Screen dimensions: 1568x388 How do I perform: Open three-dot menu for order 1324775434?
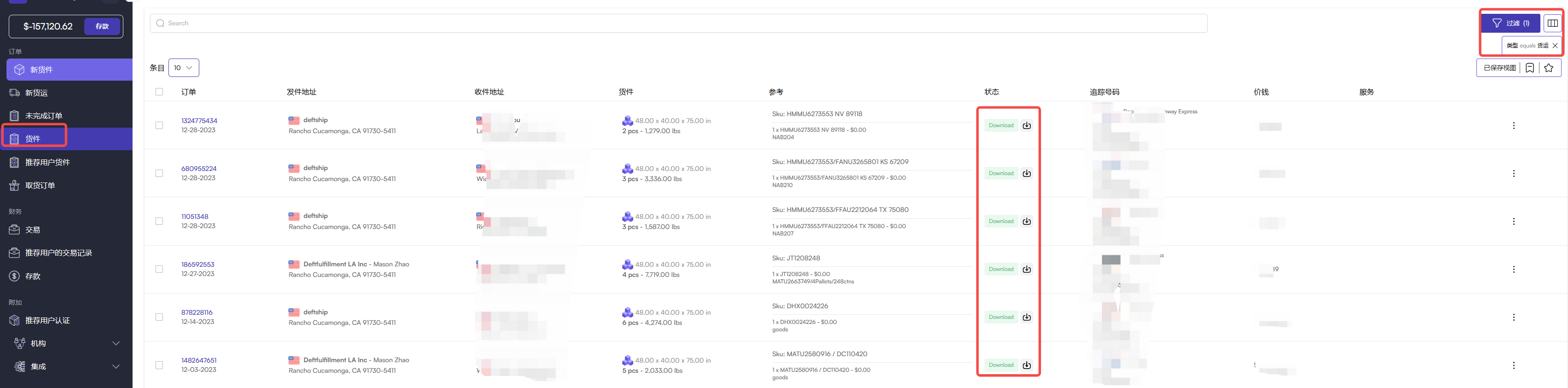tap(1513, 125)
